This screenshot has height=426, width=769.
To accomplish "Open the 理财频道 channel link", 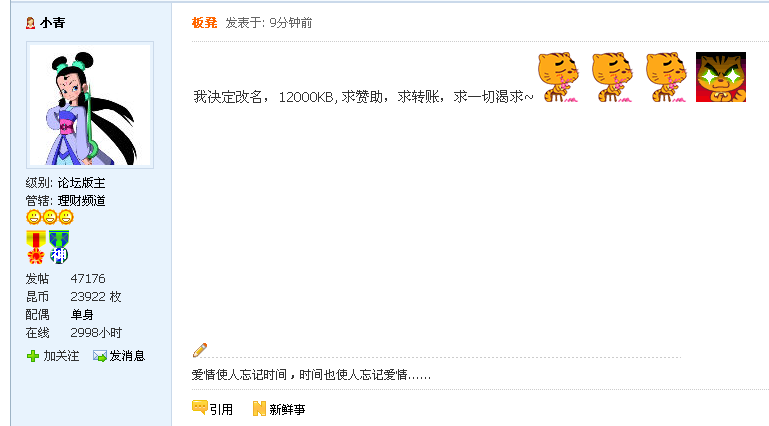I will coord(81,200).
